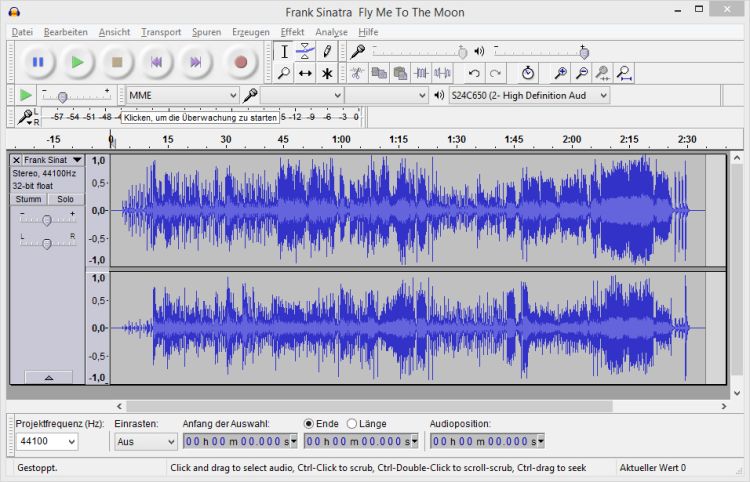Toggle Solo on the Frank Sinatra track

[64, 199]
